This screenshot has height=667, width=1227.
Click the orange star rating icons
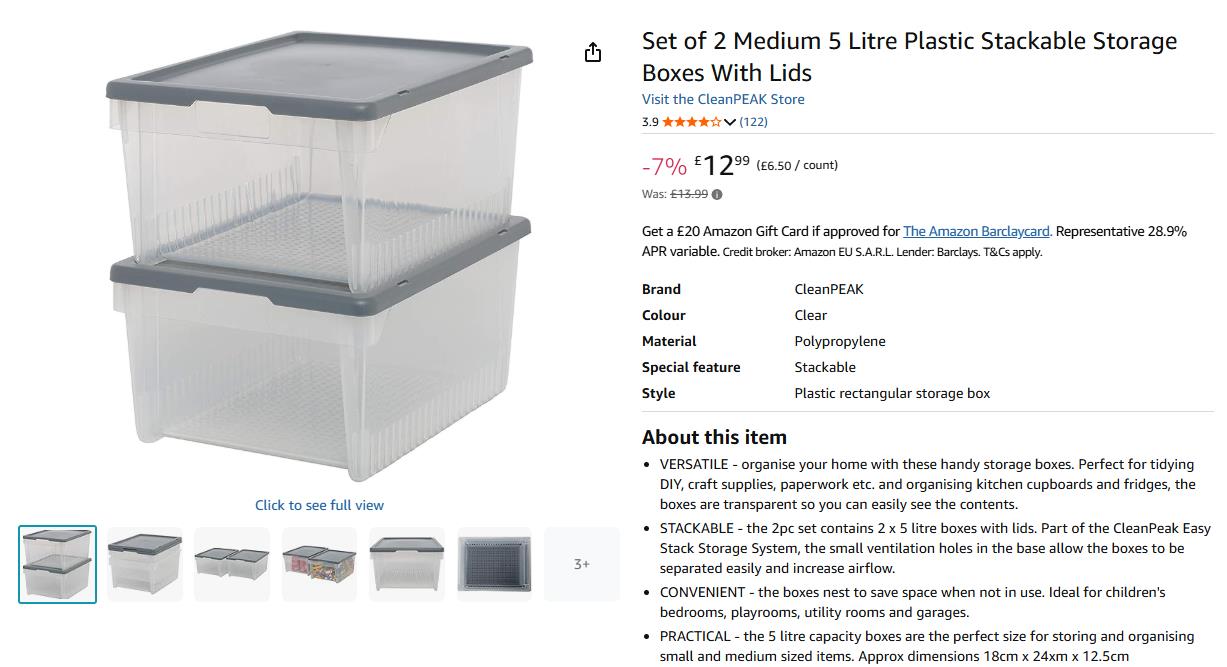pyautogui.click(x=691, y=122)
